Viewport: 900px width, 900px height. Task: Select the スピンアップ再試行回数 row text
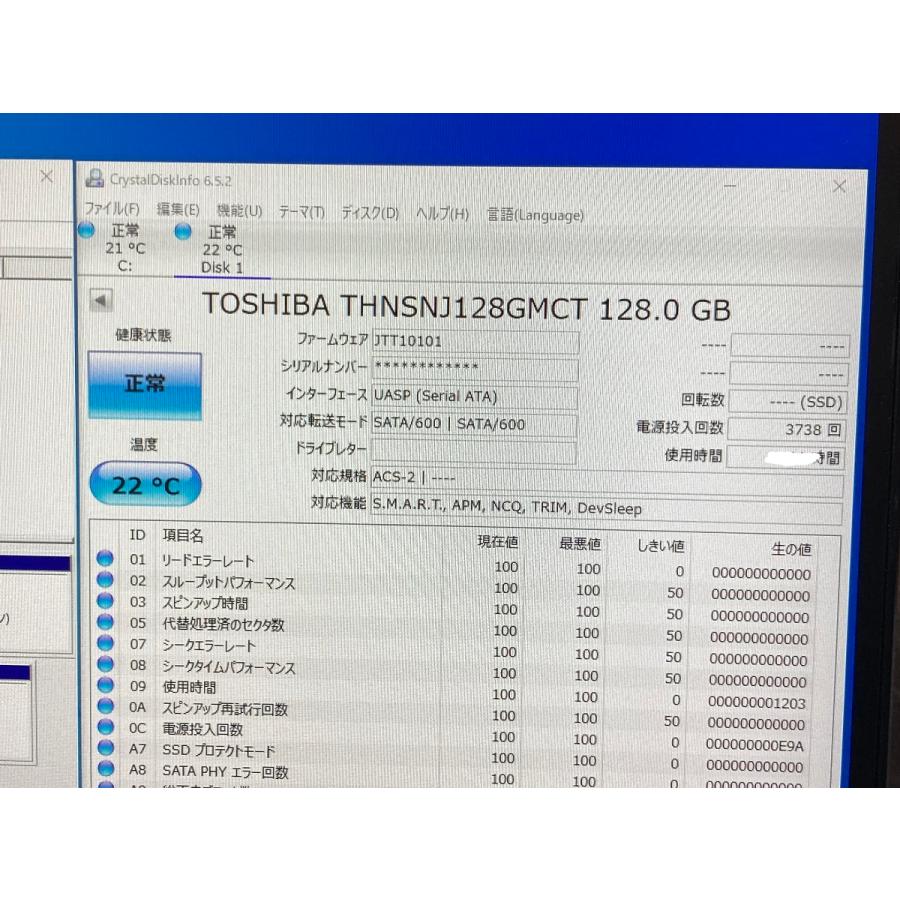pyautogui.click(x=224, y=709)
